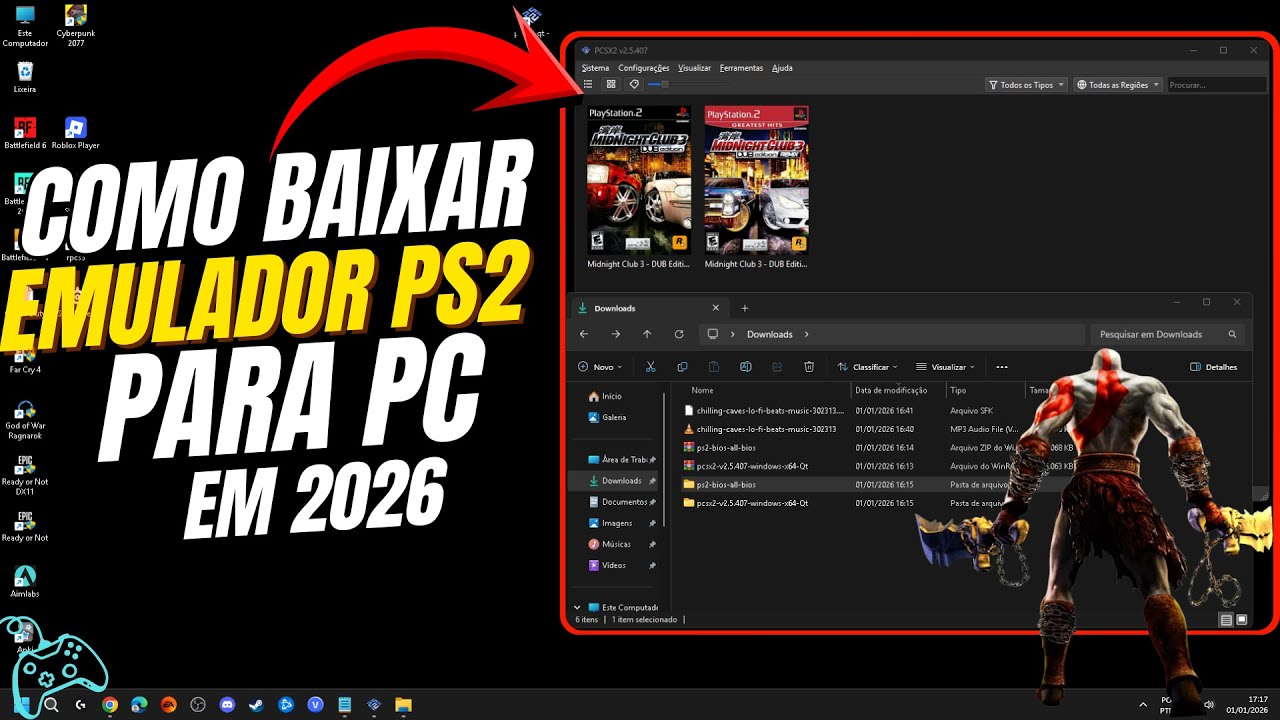The width and height of the screenshot is (1280, 720).
Task: Expand the Todos os Tipos filter dropdown
Action: pos(1026,85)
